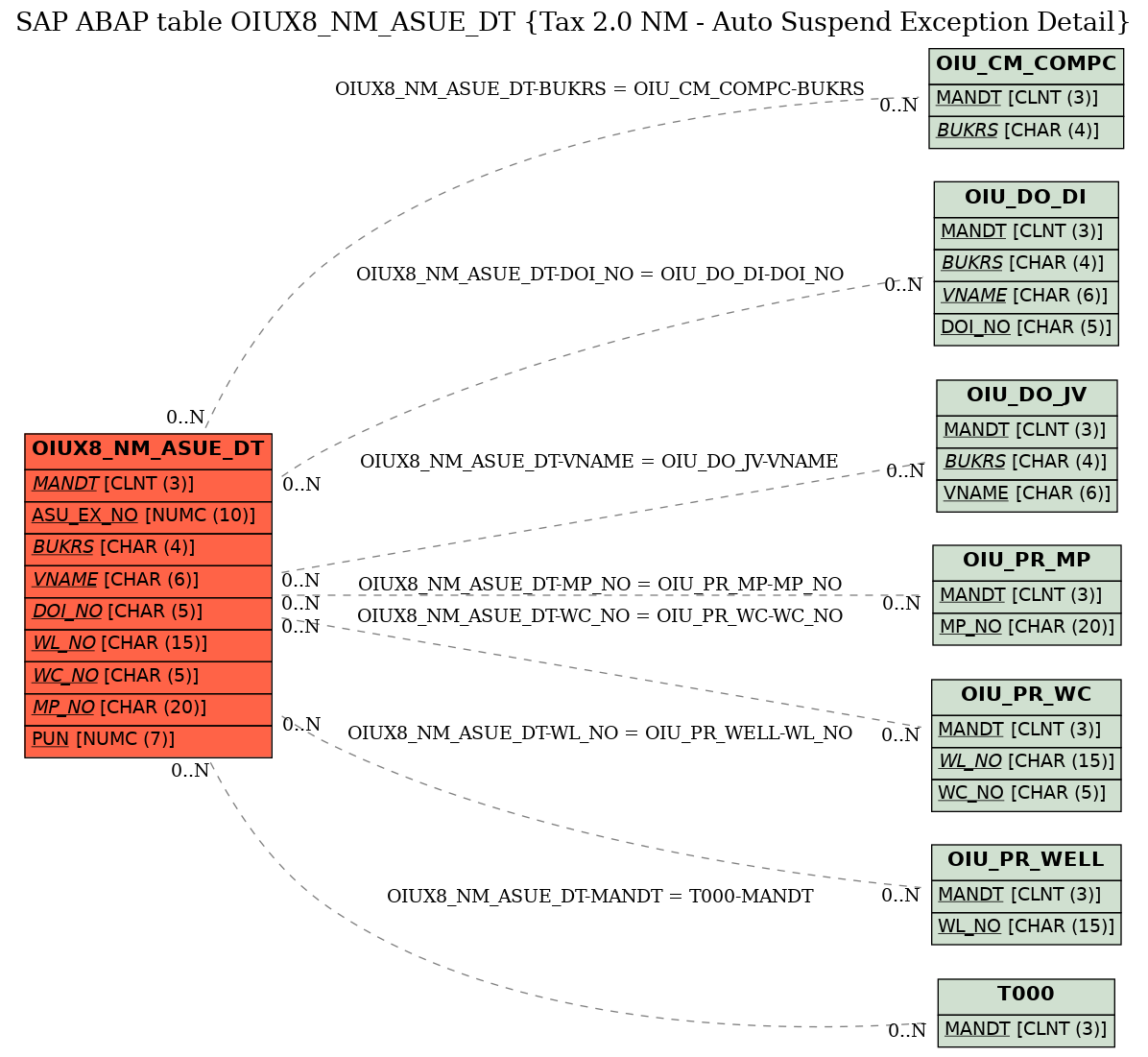Click 0..N cardinality beside T000
Image resolution: width=1148 pixels, height=1057 pixels.
[x=907, y=1032]
